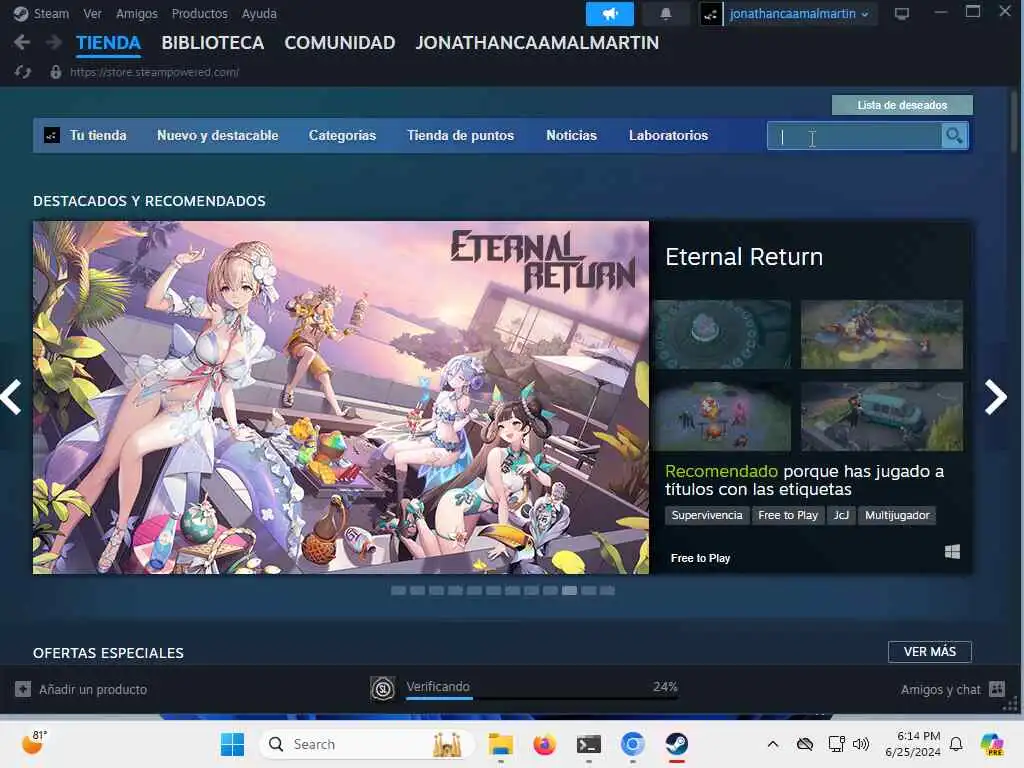Go forward with the right arrow
Image resolution: width=1024 pixels, height=768 pixels.
[x=54, y=42]
